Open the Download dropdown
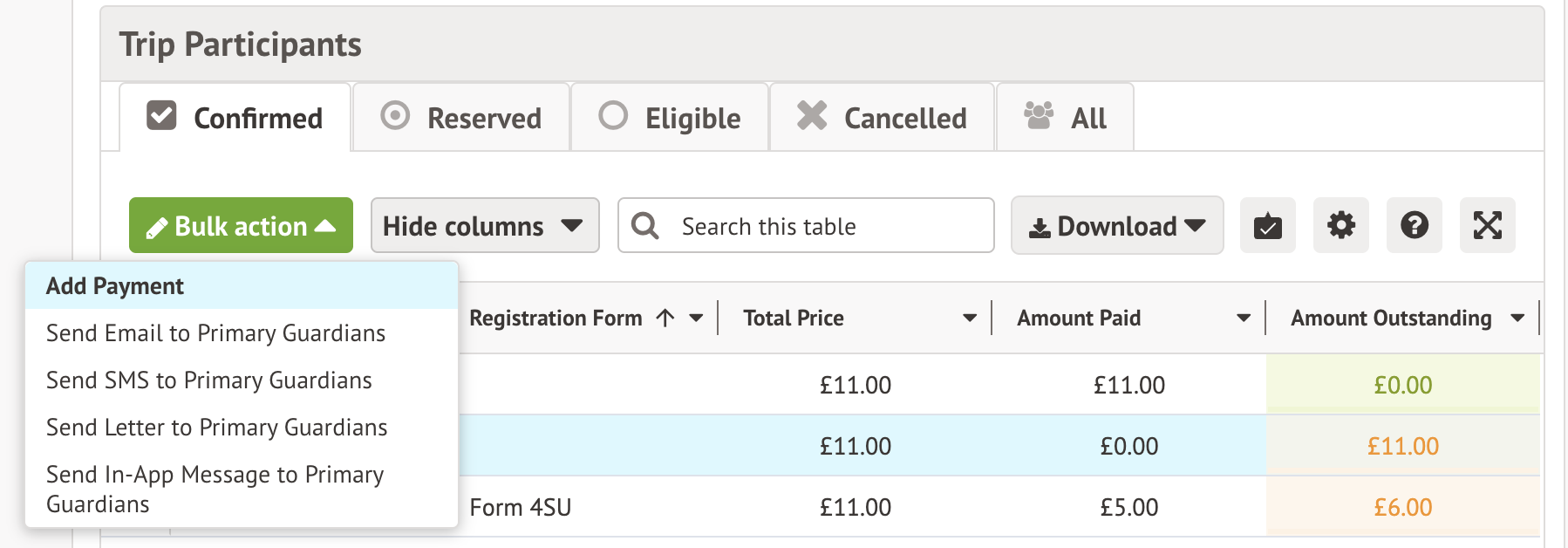Screen dimensions: 1568x548 point(1116,226)
